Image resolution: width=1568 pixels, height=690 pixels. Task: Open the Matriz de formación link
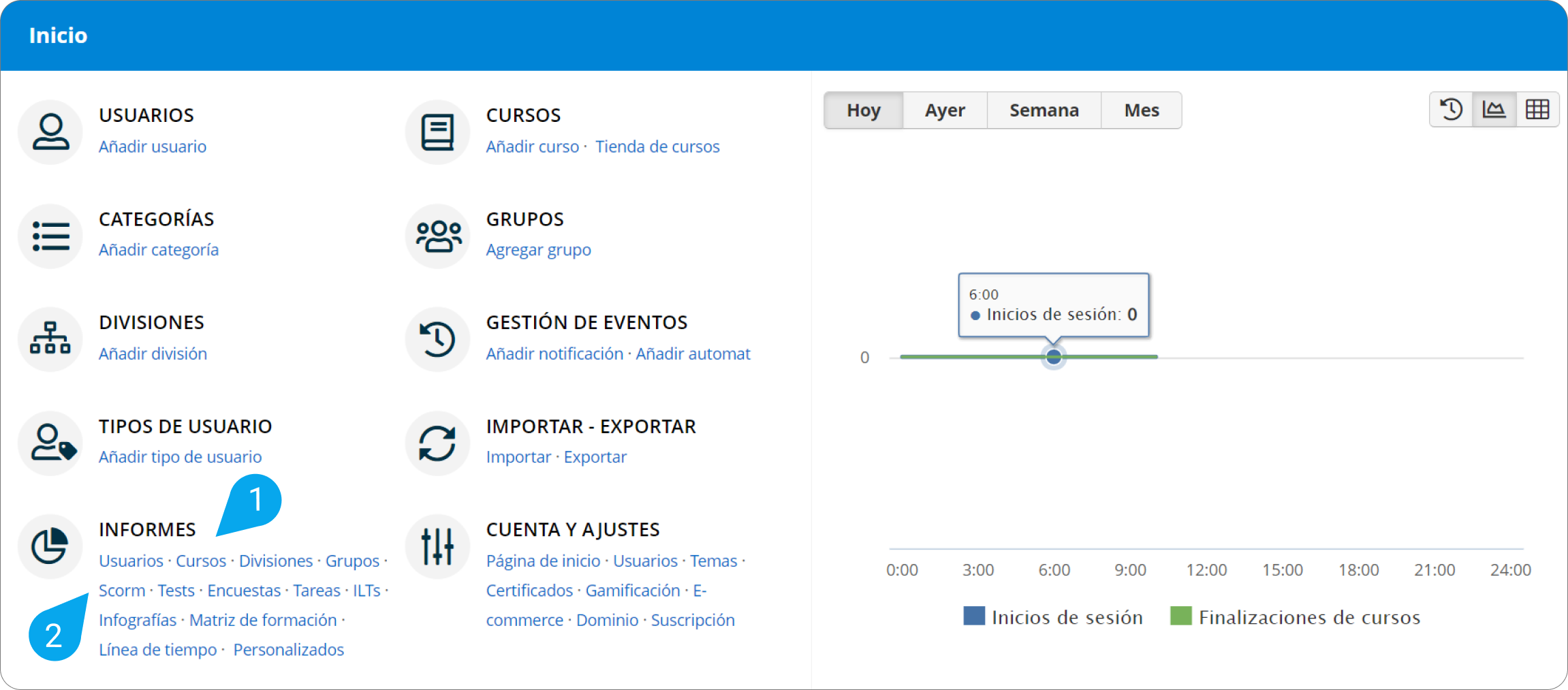263,620
